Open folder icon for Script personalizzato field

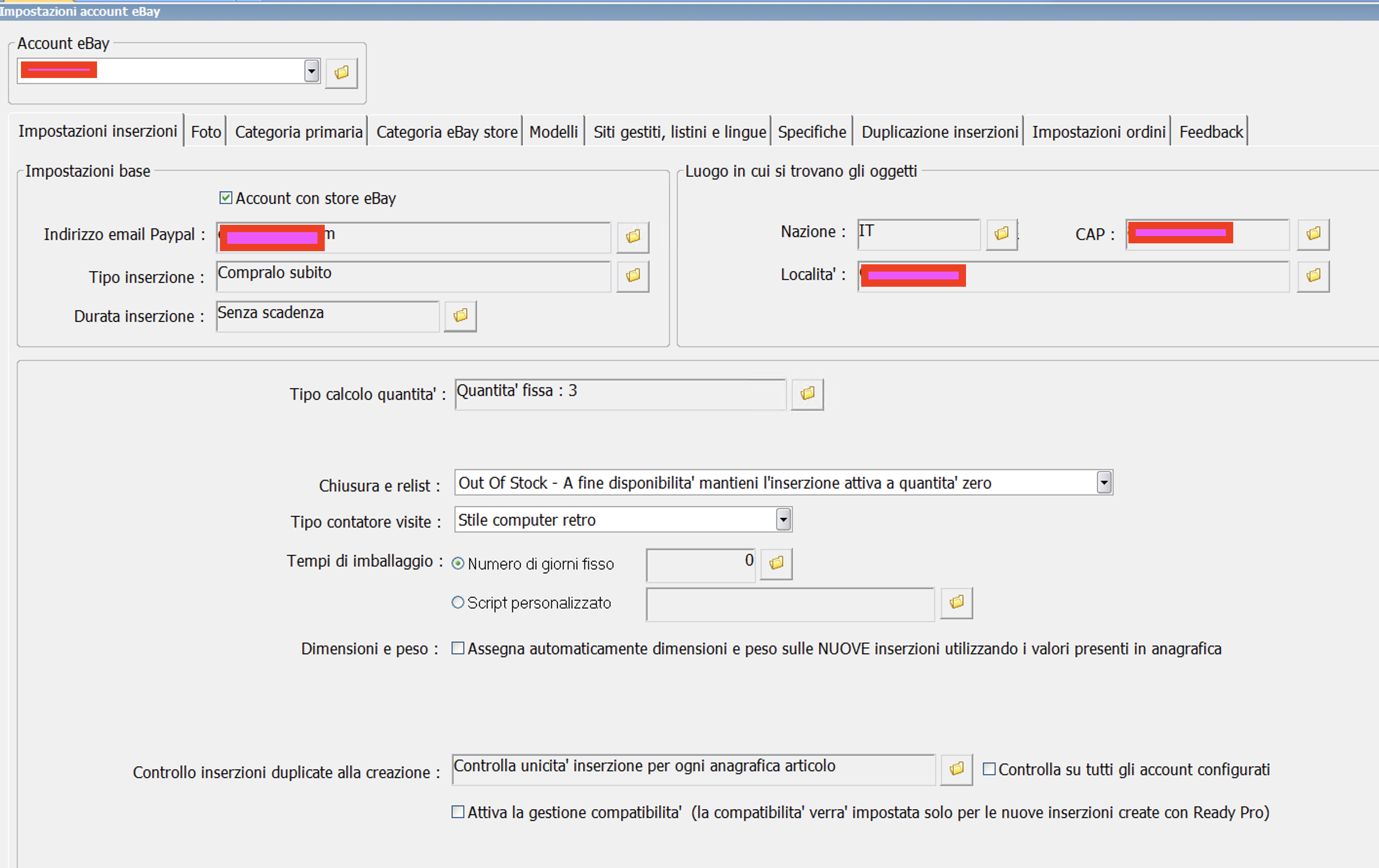tap(957, 603)
